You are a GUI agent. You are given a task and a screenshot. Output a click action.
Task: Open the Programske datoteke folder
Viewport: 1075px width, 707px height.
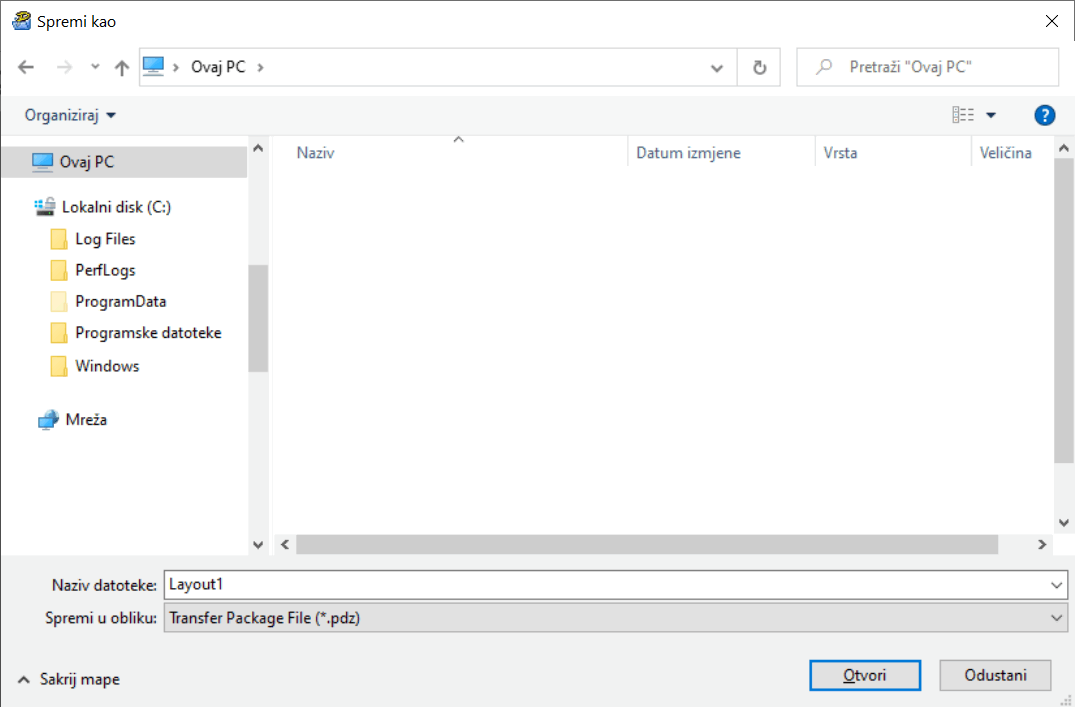pos(148,333)
